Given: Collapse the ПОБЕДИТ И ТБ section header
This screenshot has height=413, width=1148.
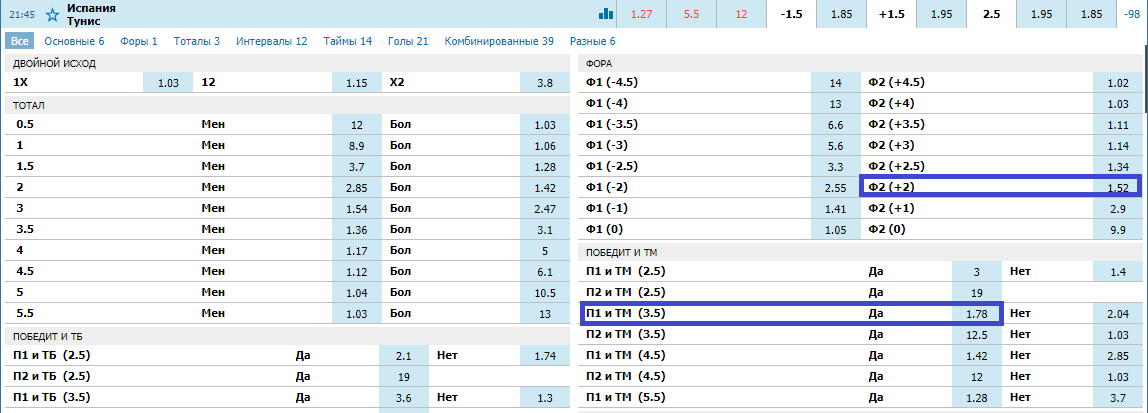Looking at the screenshot, I should pyautogui.click(x=286, y=336).
